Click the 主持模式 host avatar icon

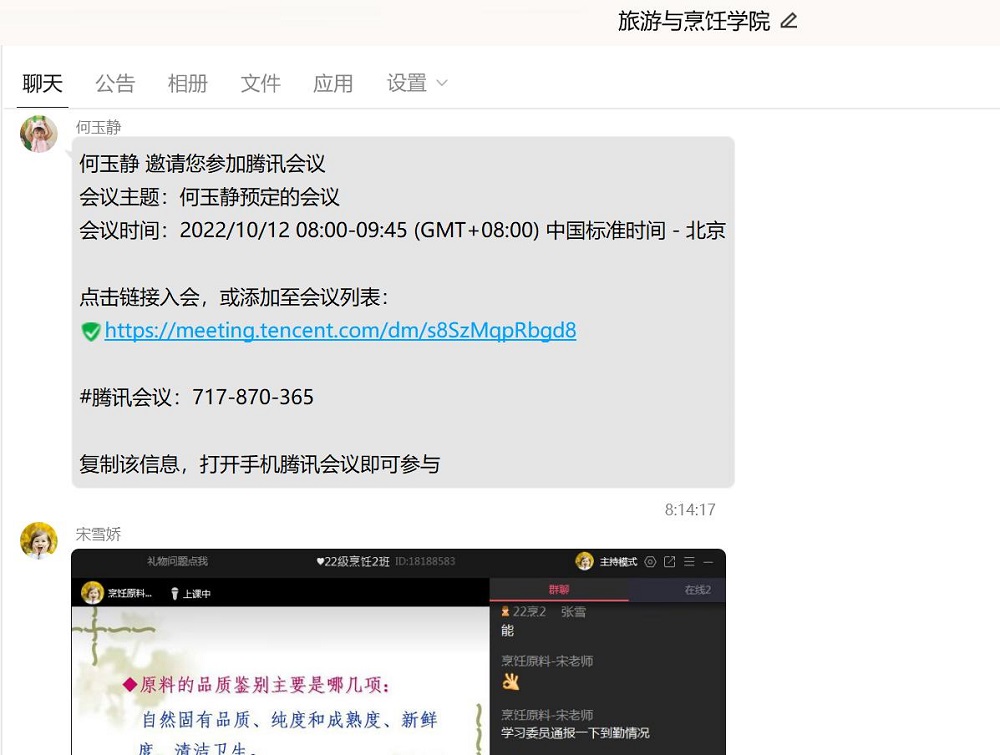coord(585,562)
